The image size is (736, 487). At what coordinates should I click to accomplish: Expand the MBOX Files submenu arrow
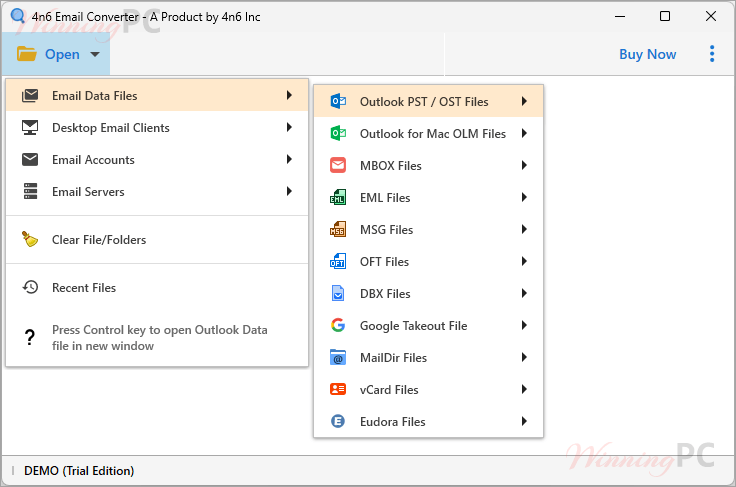click(524, 165)
